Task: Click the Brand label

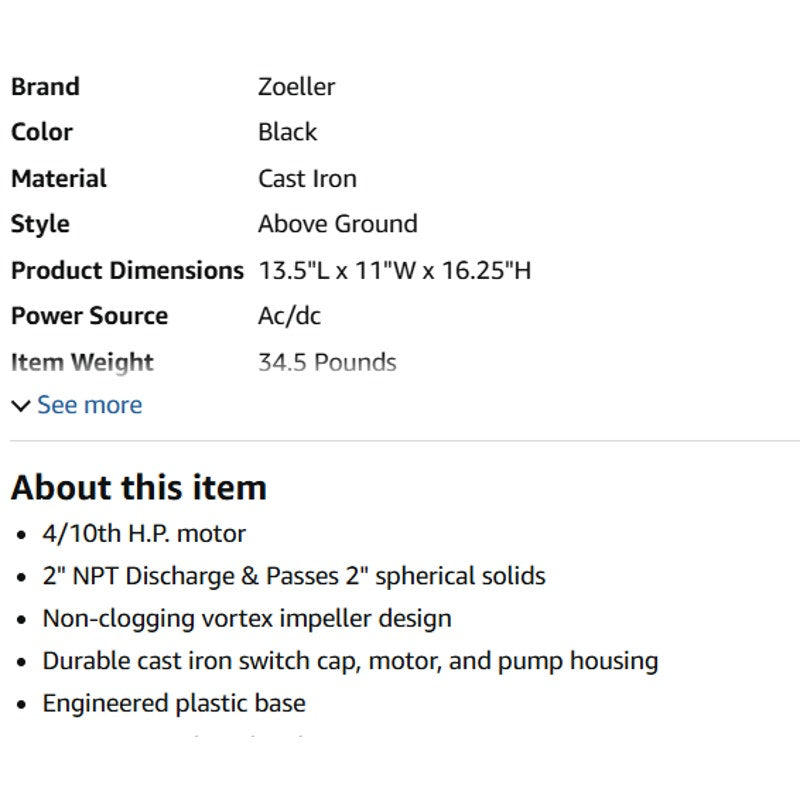Action: click(x=45, y=87)
